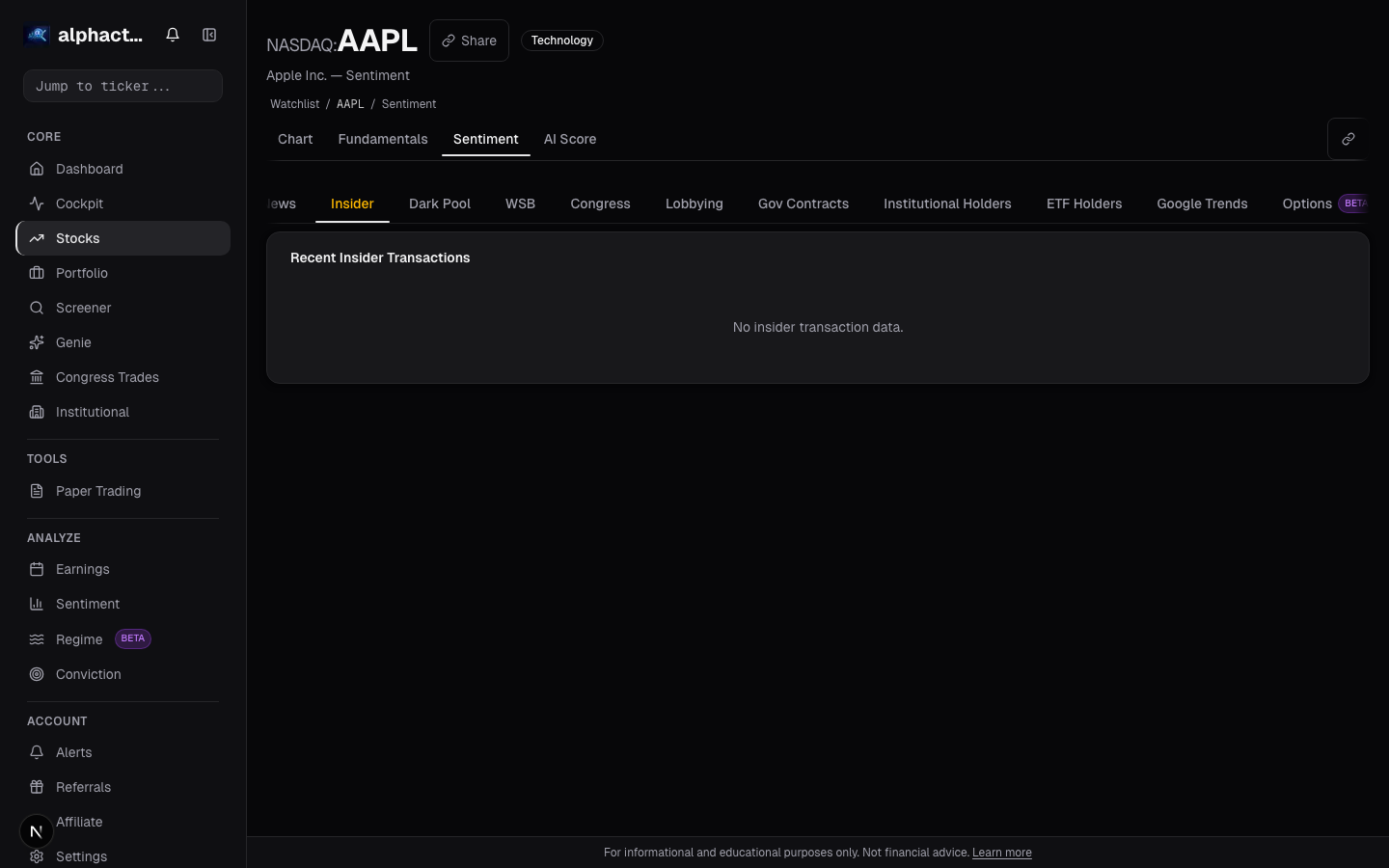The width and height of the screenshot is (1389, 868).
Task: Open the Conviction tool
Action: coord(88,674)
